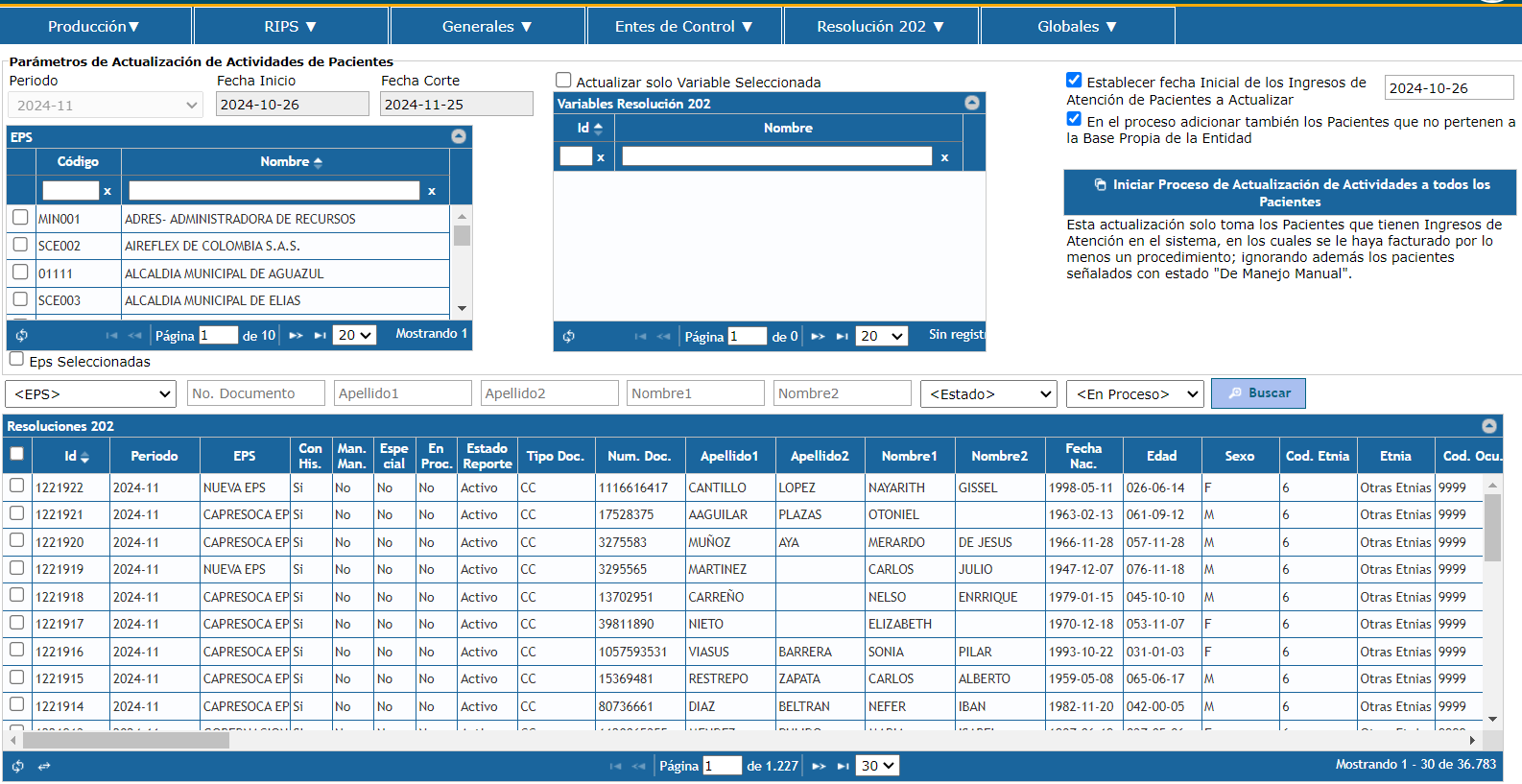
Task: Collapse the EPS grid panel
Action: point(459,136)
